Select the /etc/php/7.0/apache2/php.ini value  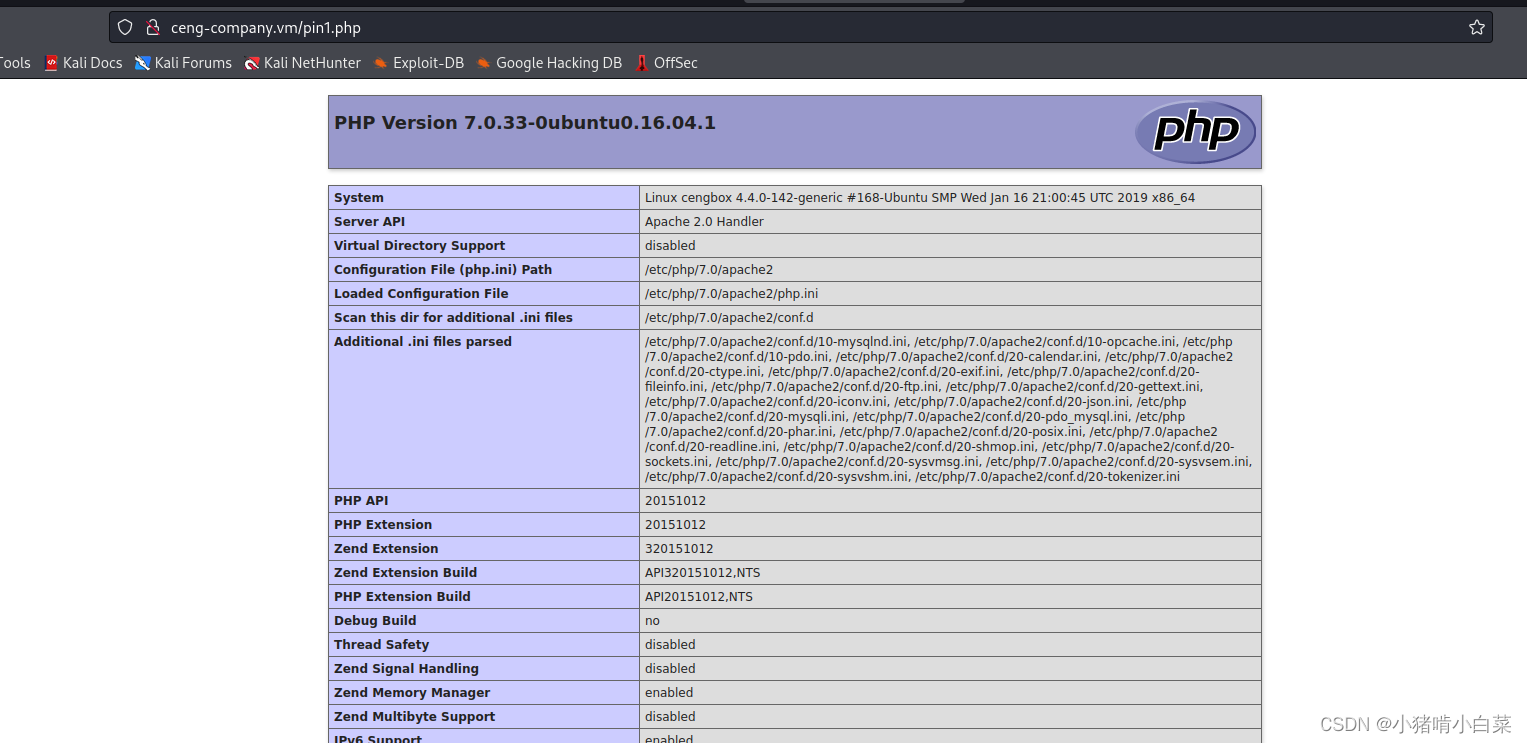[734, 294]
